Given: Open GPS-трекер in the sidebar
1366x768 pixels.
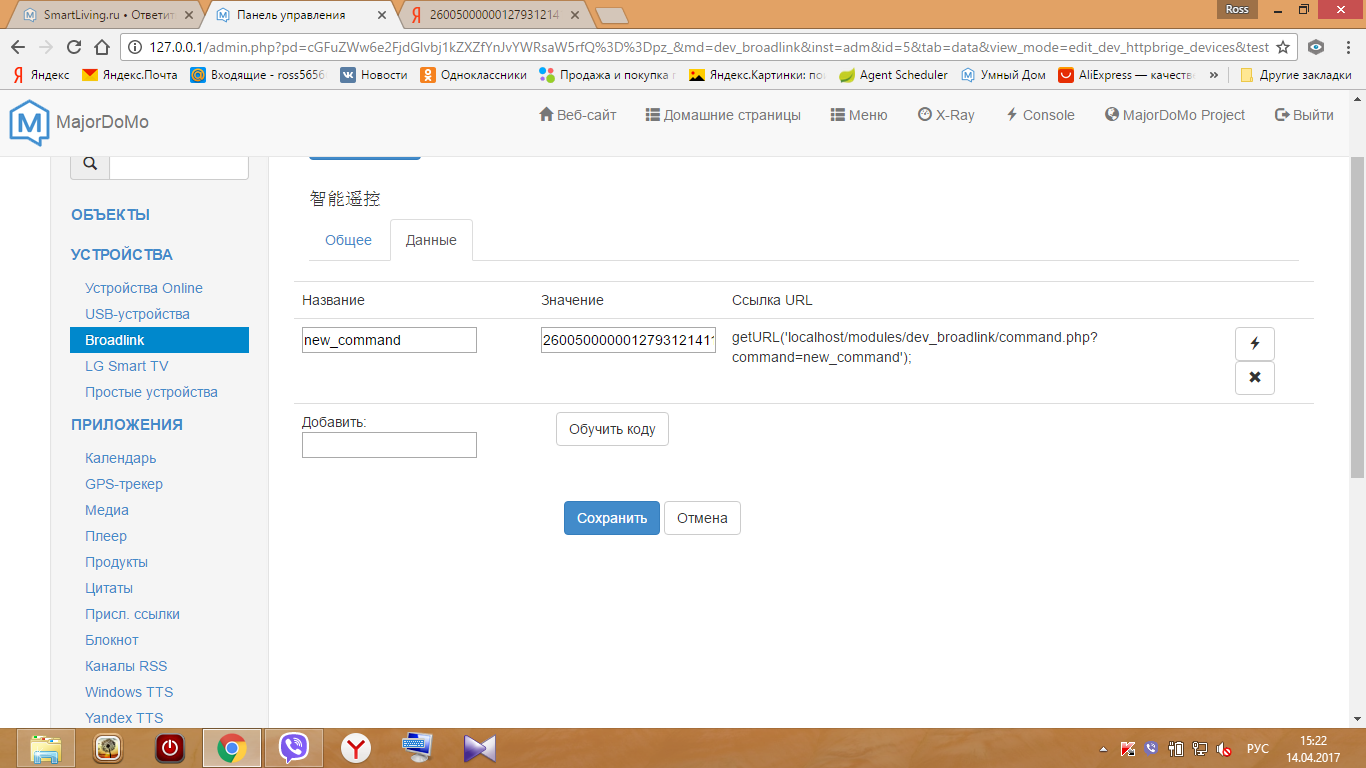Looking at the screenshot, I should click(124, 484).
